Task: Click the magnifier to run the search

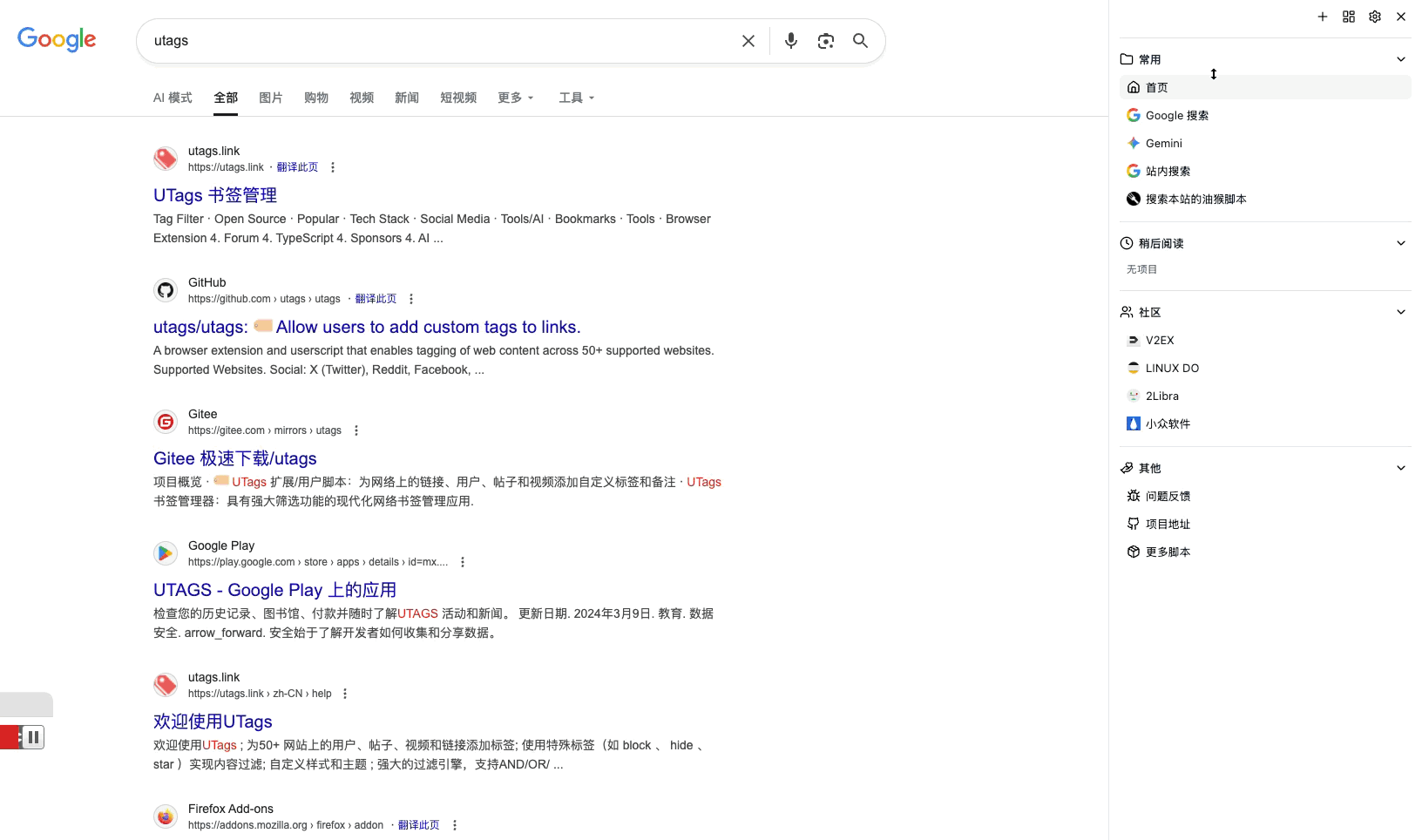Action: click(860, 40)
